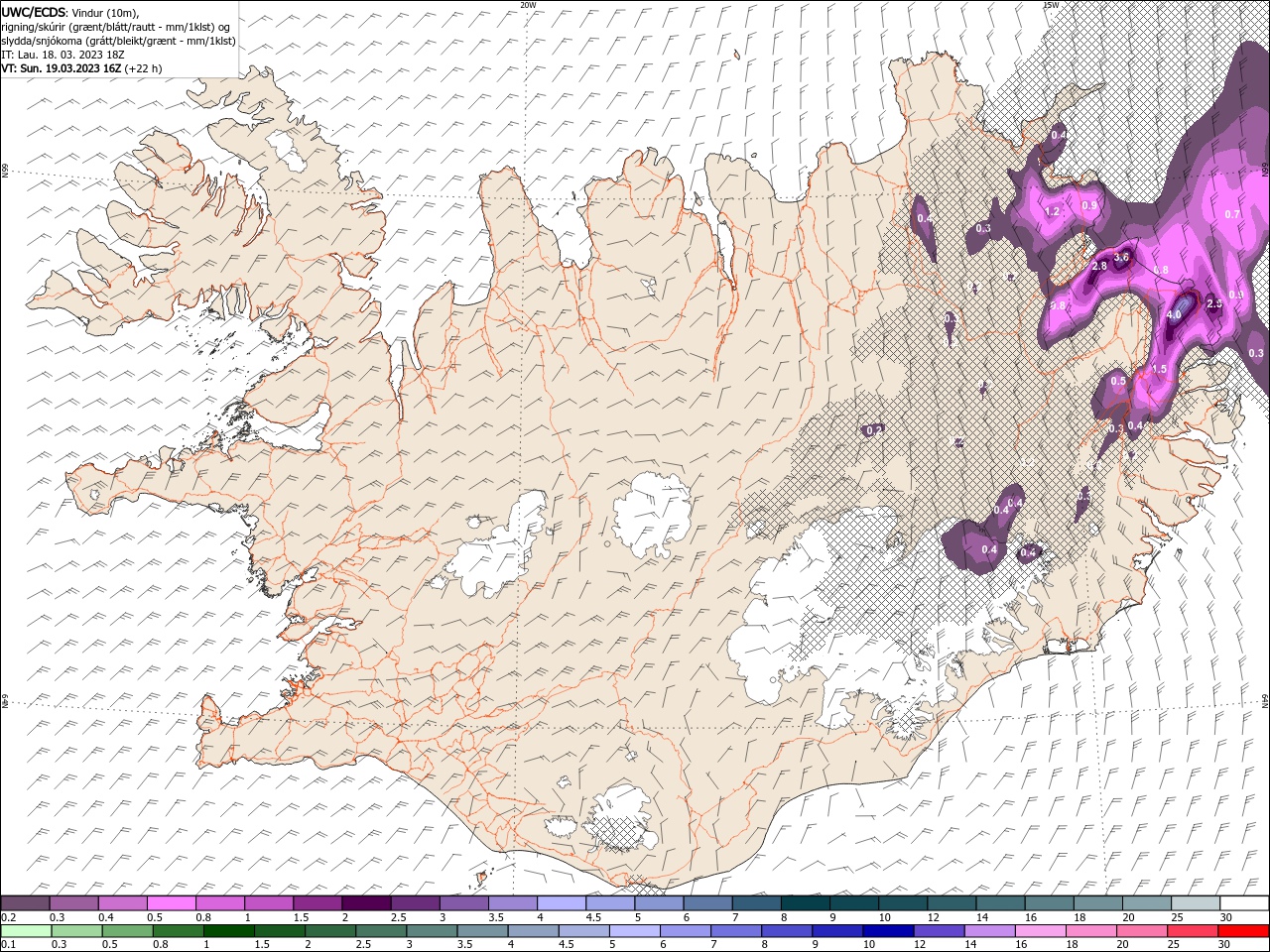1270x952 pixels.
Task: Select top legend swatch starting at 1.5
Action: pyautogui.click(x=317, y=903)
